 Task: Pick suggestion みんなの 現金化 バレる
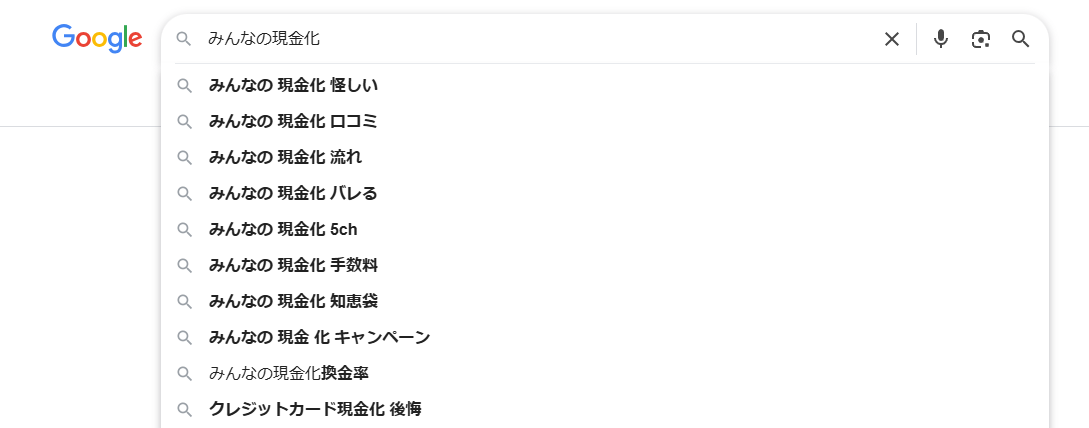pyautogui.click(x=293, y=194)
